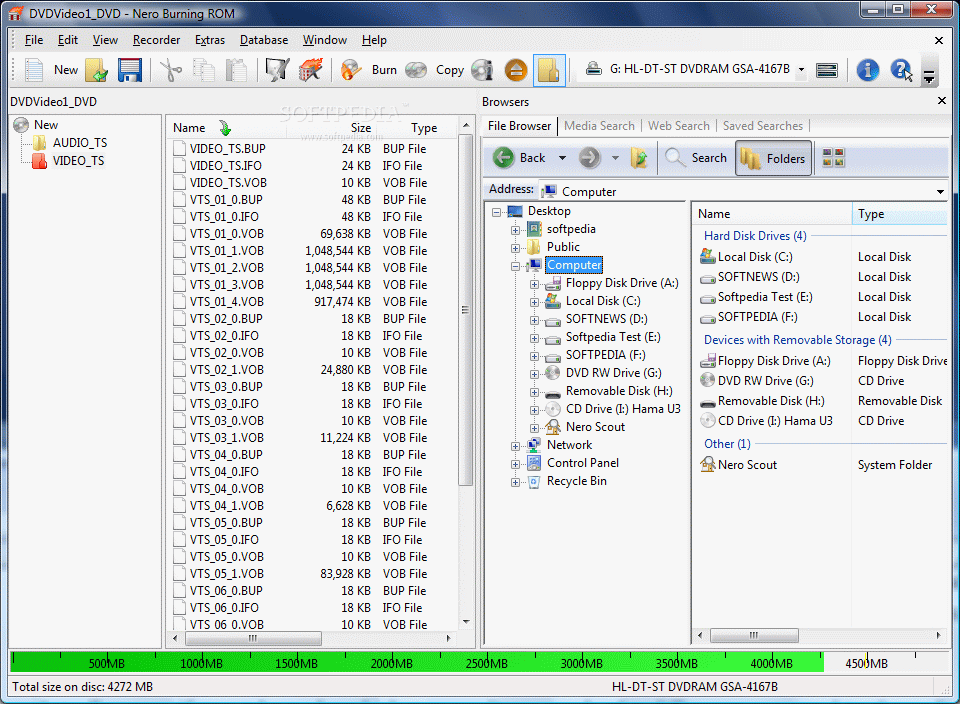
Task: Collapse the Computer tree node
Action: pyautogui.click(x=516, y=266)
